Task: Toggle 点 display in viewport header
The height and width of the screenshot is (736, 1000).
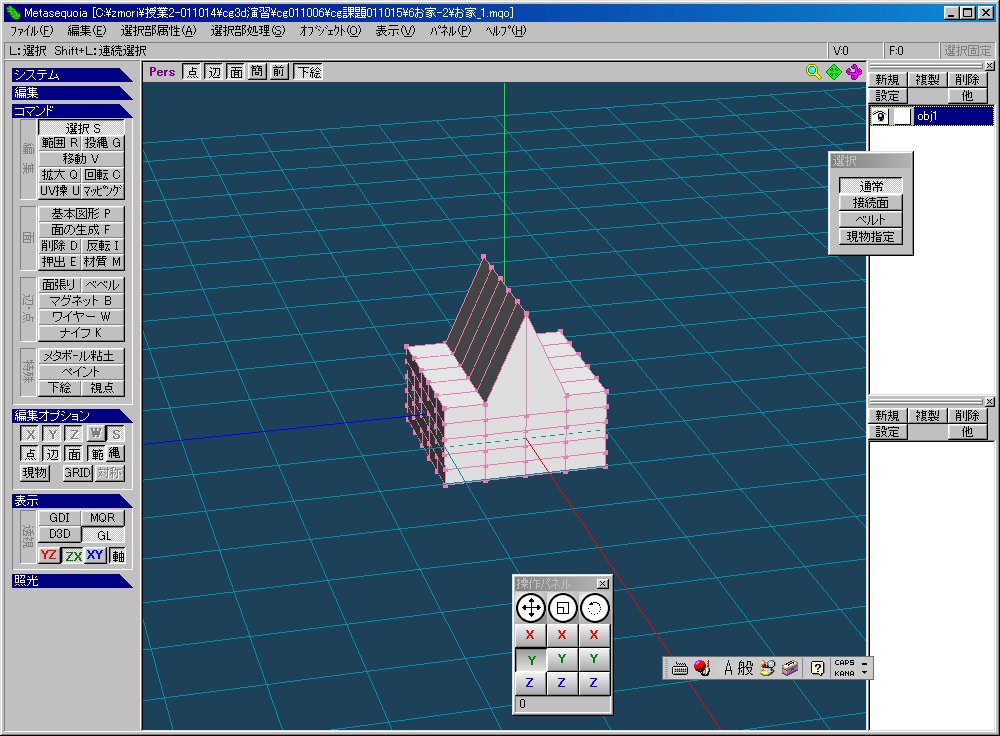Action: pos(192,72)
